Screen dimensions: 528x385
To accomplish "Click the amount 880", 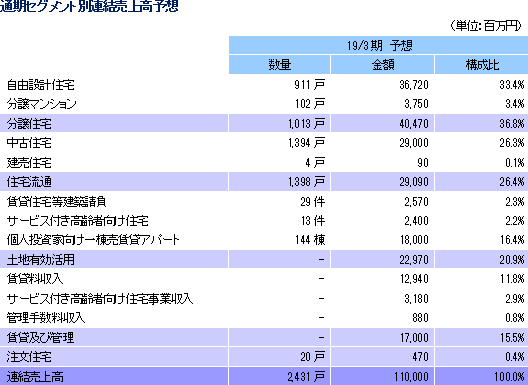I will coord(420,318).
